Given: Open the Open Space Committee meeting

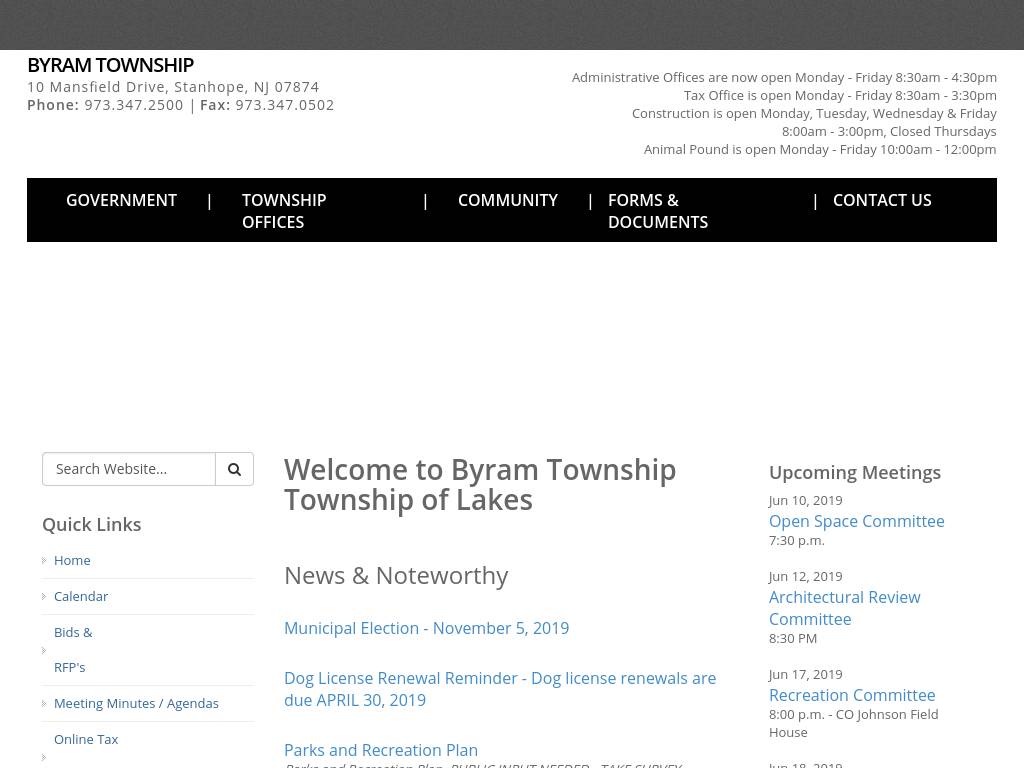Looking at the screenshot, I should pyautogui.click(x=856, y=521).
